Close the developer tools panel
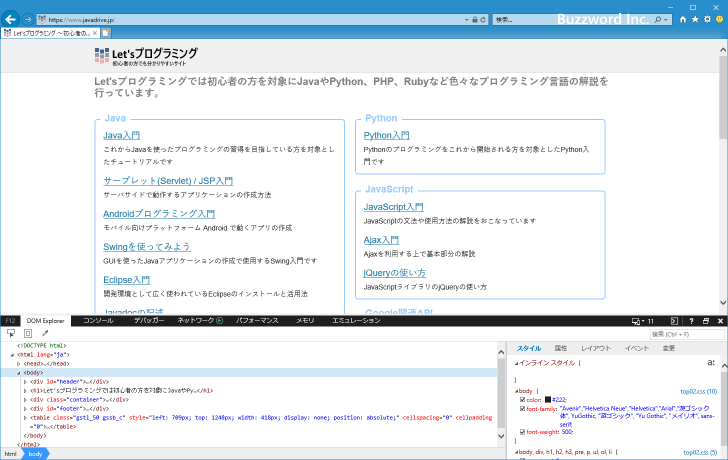This screenshot has height=460, width=728. click(721, 321)
